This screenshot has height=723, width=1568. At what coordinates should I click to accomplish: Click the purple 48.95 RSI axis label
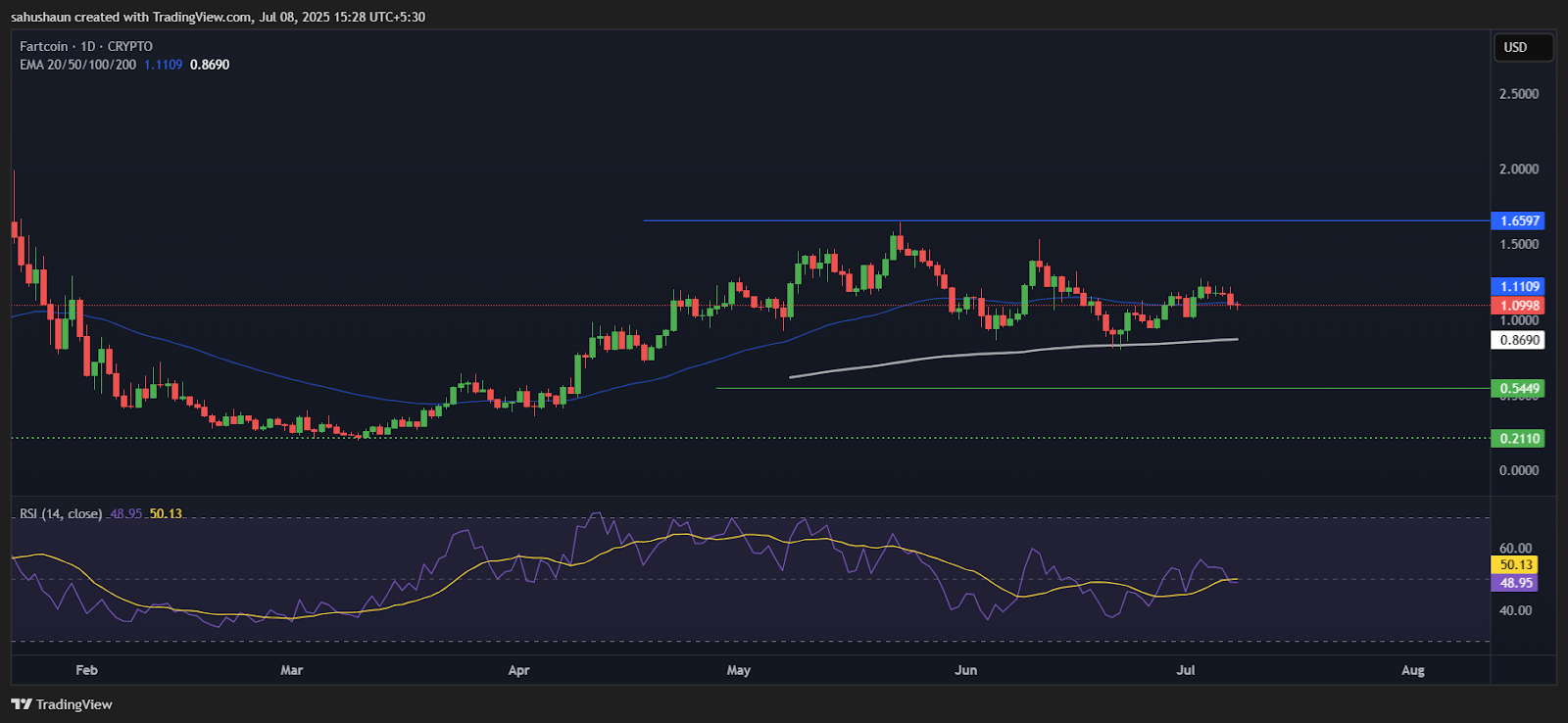1514,583
